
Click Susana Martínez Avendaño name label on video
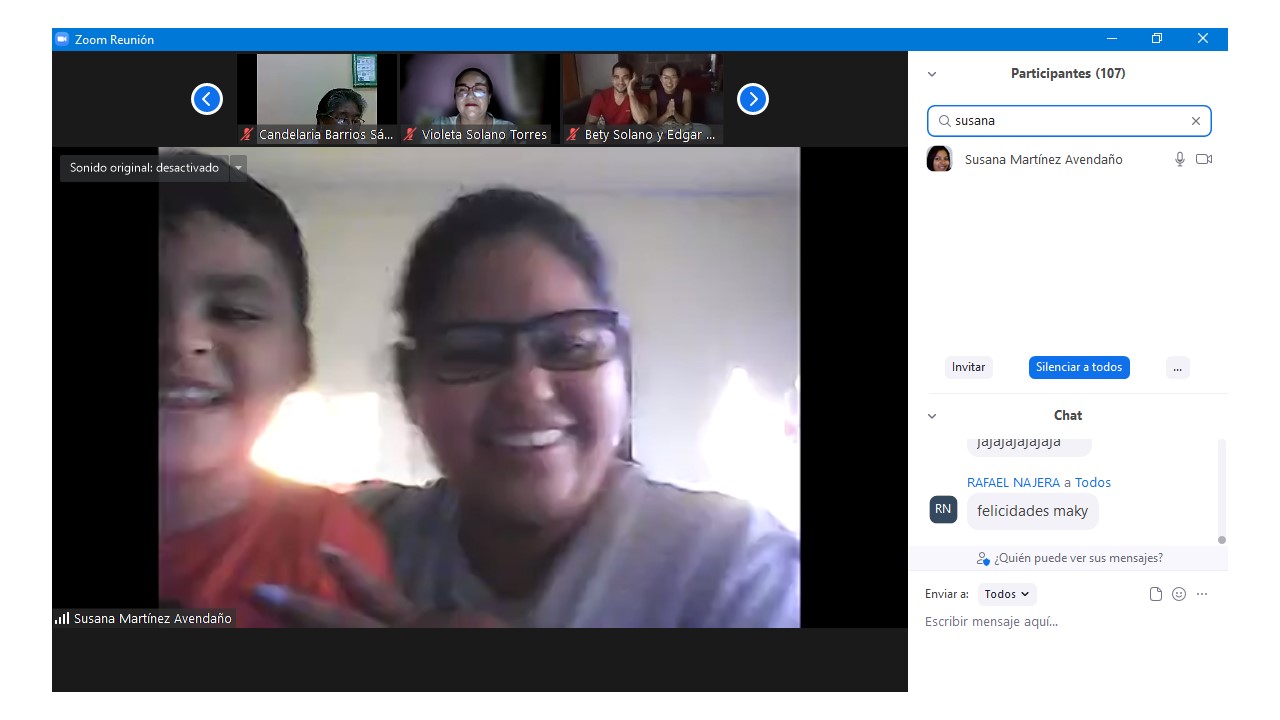point(153,619)
